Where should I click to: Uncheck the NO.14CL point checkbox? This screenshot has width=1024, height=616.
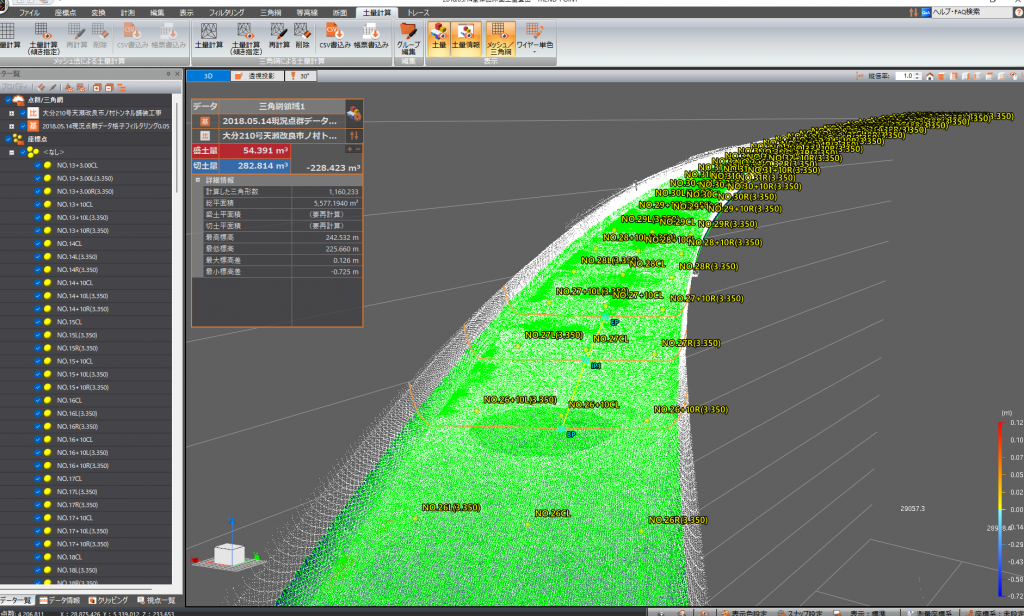click(x=37, y=244)
